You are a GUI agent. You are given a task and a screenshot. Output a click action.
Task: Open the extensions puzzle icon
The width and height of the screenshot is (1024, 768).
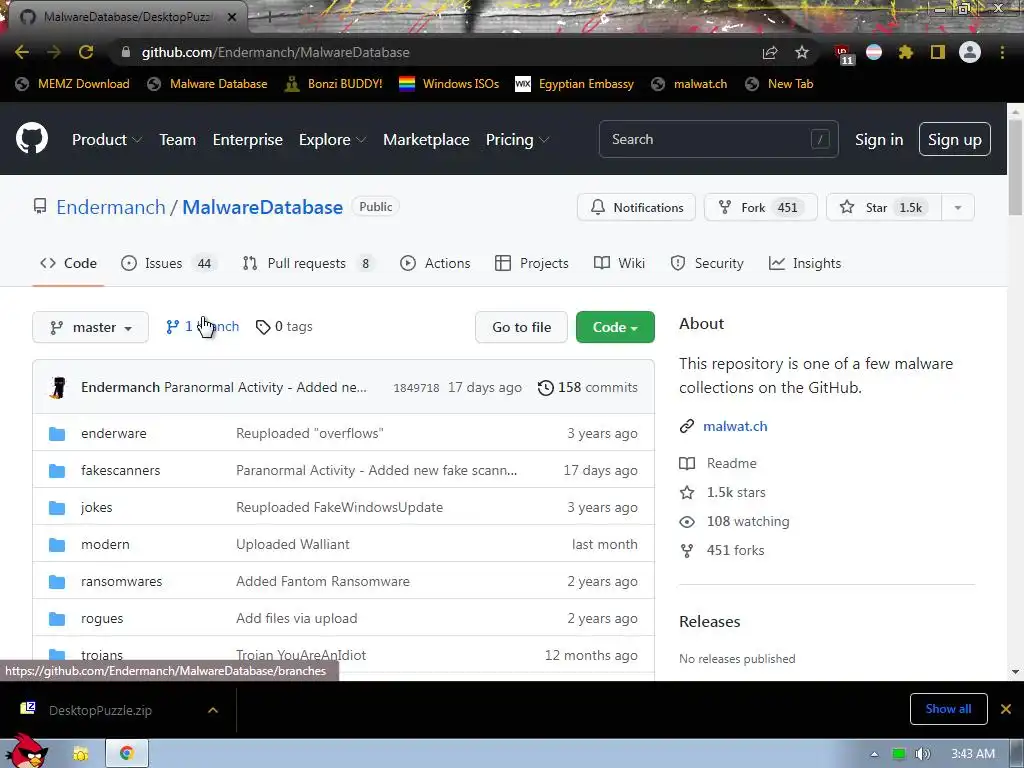pyautogui.click(x=906, y=52)
